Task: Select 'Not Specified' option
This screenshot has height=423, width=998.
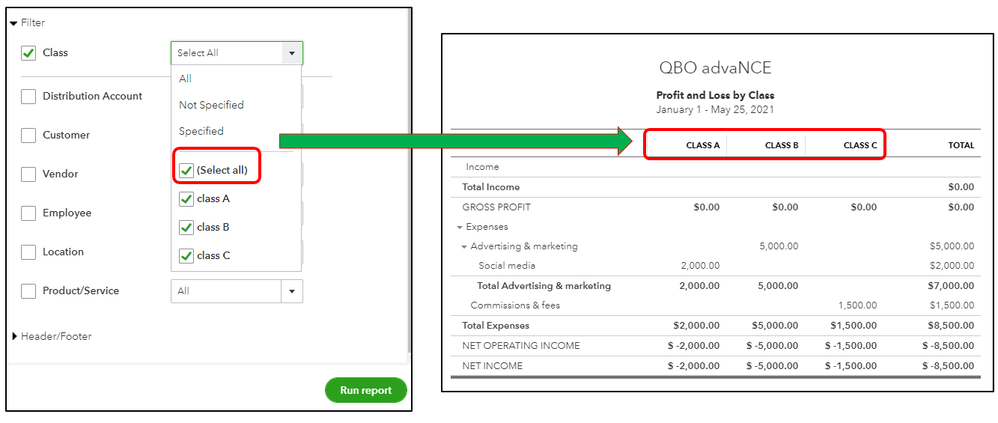Action: click(x=211, y=105)
